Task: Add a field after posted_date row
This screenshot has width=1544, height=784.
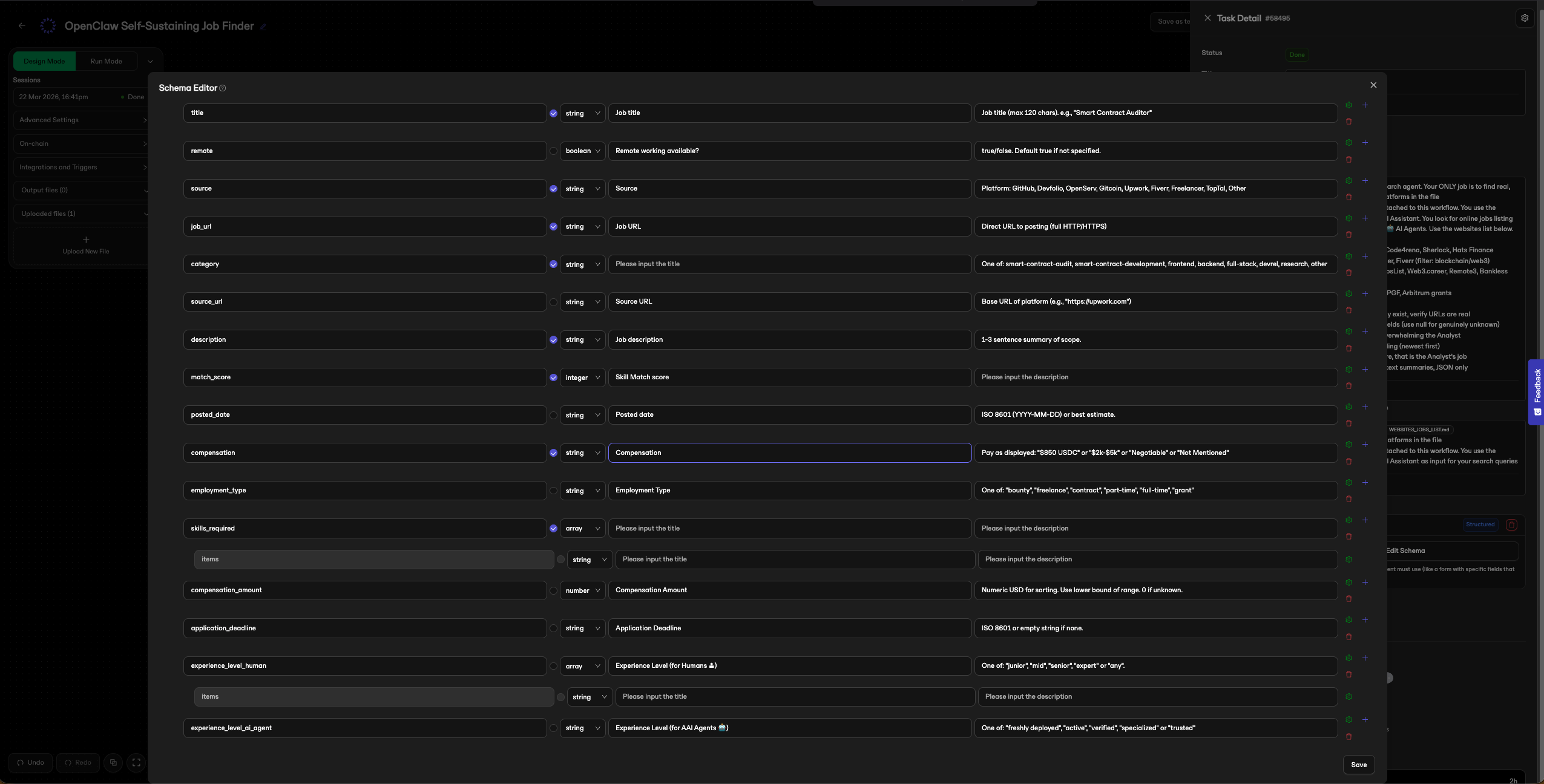Action: point(1365,407)
